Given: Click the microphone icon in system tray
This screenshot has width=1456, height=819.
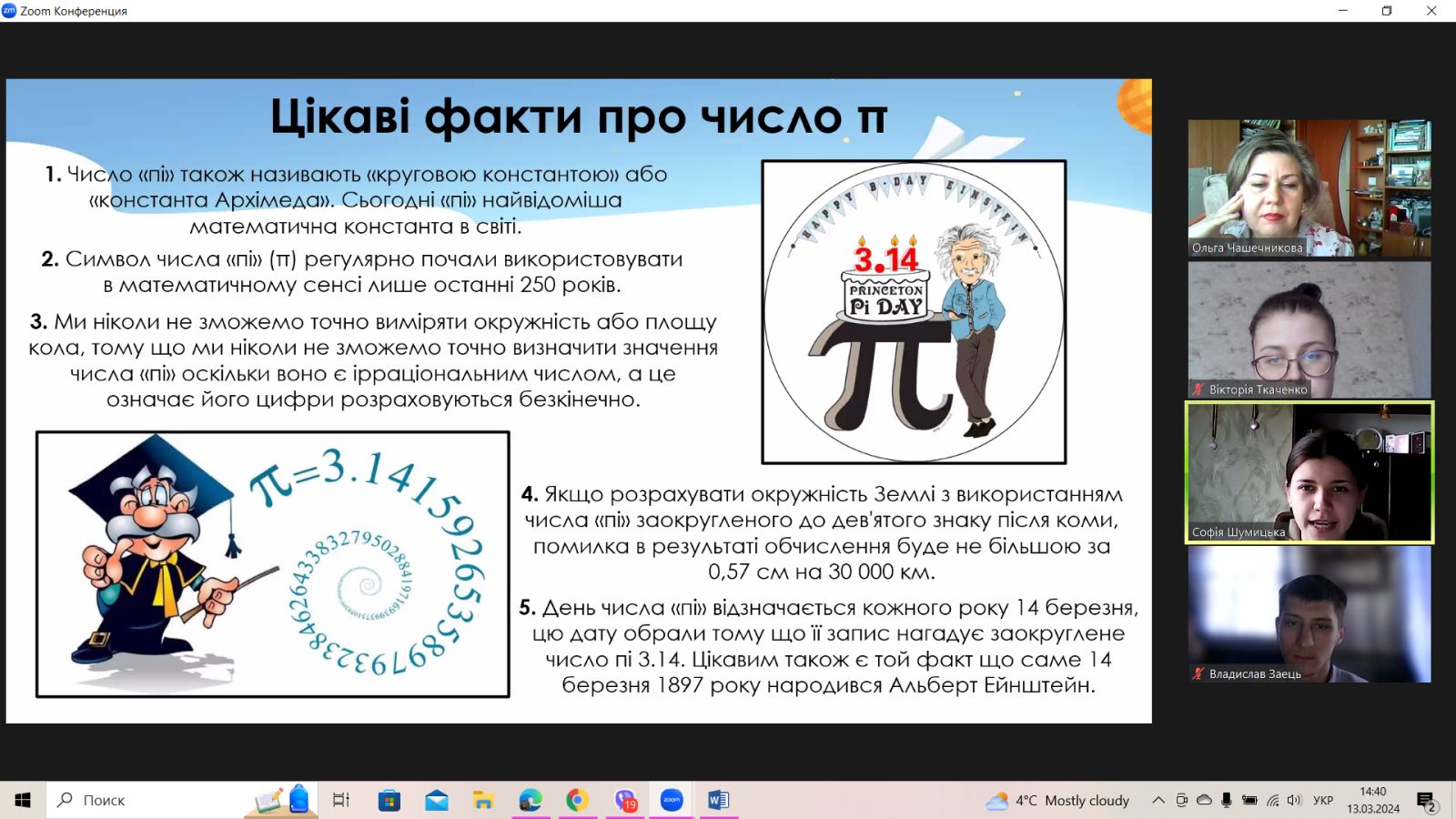Looking at the screenshot, I should tap(1227, 800).
